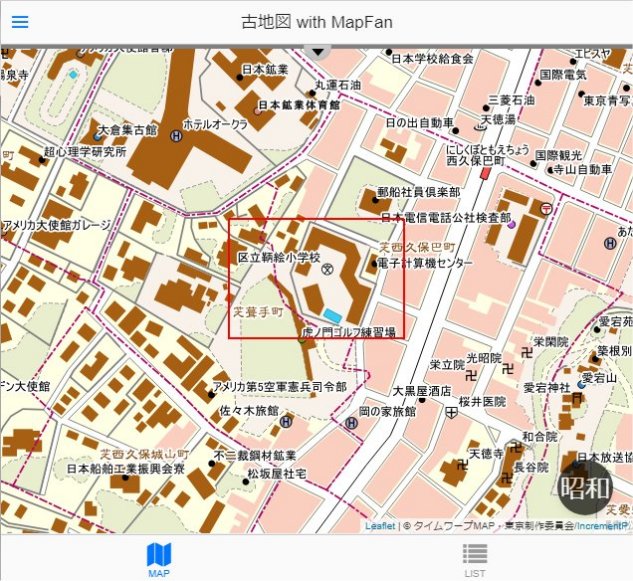This screenshot has height=581, width=633.
Task: Click the 天徳湯 bathhouse icon
Action: (x=480, y=128)
